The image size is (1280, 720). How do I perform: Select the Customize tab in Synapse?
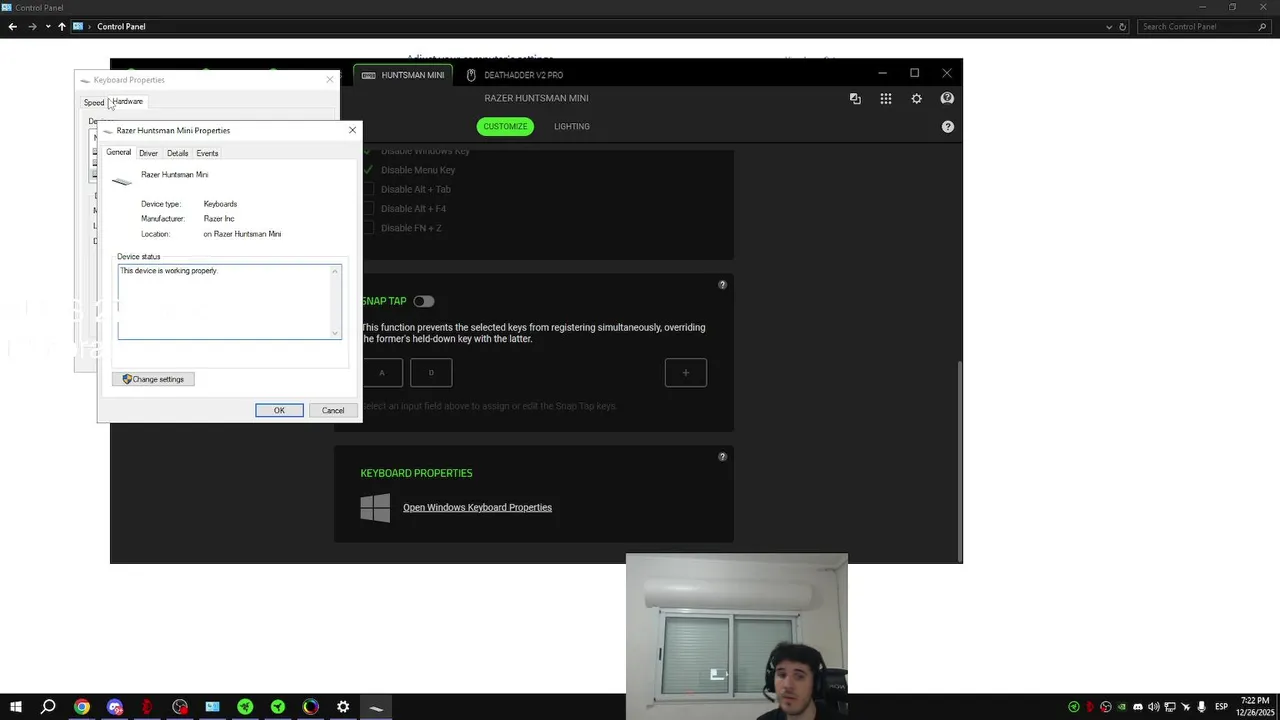coord(505,127)
